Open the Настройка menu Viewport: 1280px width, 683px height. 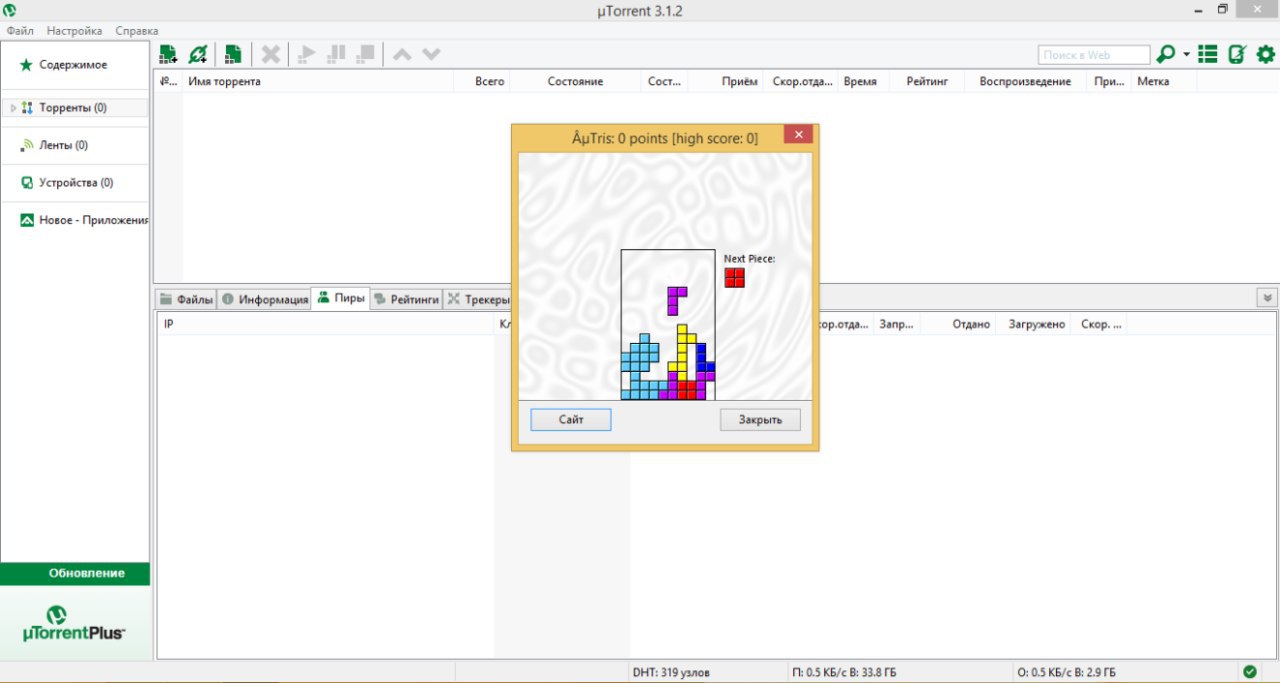pyautogui.click(x=74, y=31)
